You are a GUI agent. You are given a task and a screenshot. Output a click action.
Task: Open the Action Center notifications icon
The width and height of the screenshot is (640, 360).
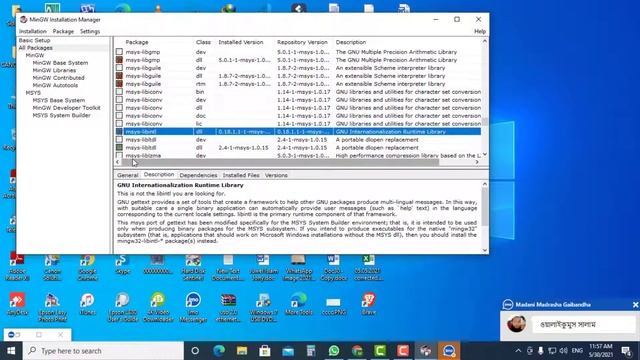pos(626,351)
